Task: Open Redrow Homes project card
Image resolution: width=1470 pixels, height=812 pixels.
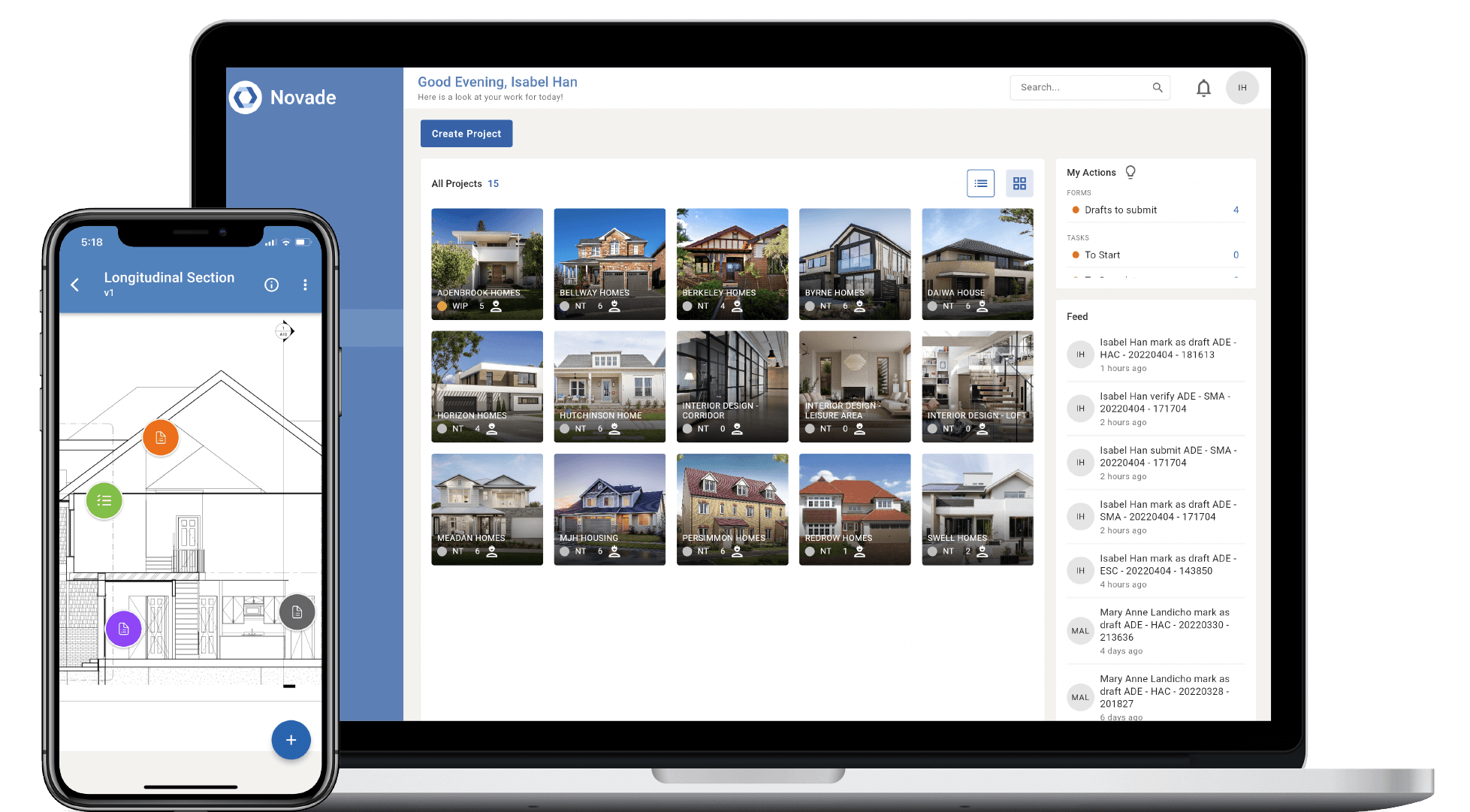Action: [x=855, y=509]
